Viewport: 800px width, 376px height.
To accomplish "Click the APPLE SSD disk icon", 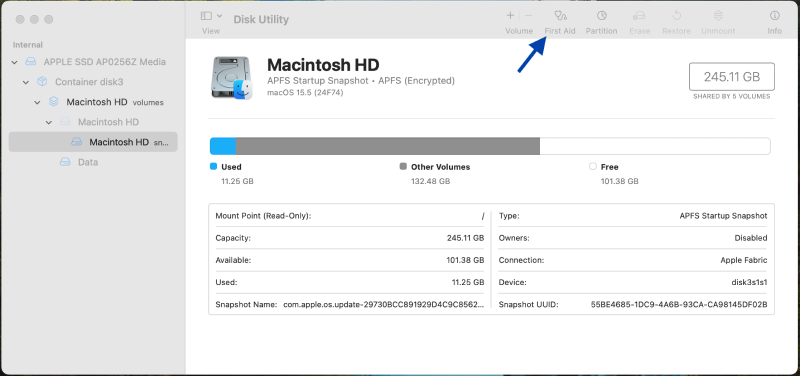I will 31,62.
